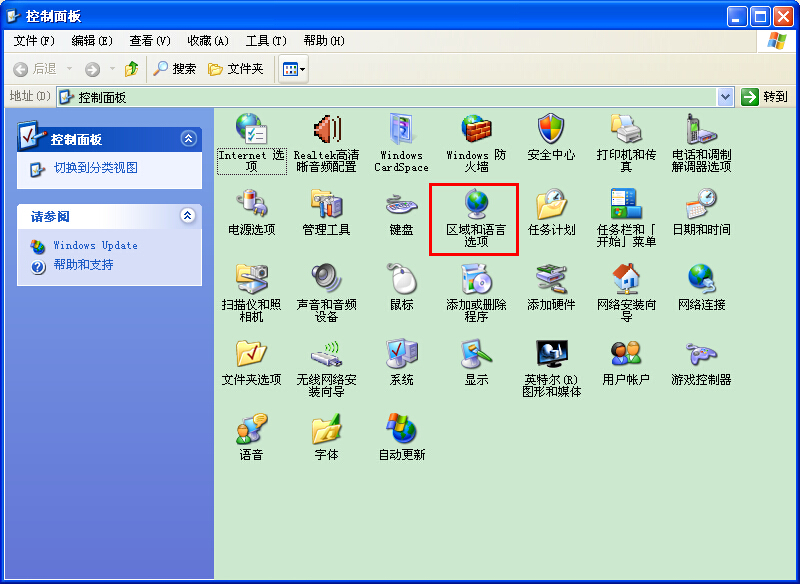Open the 帮助(H) menu
The image size is (800, 584).
pyautogui.click(x=324, y=41)
